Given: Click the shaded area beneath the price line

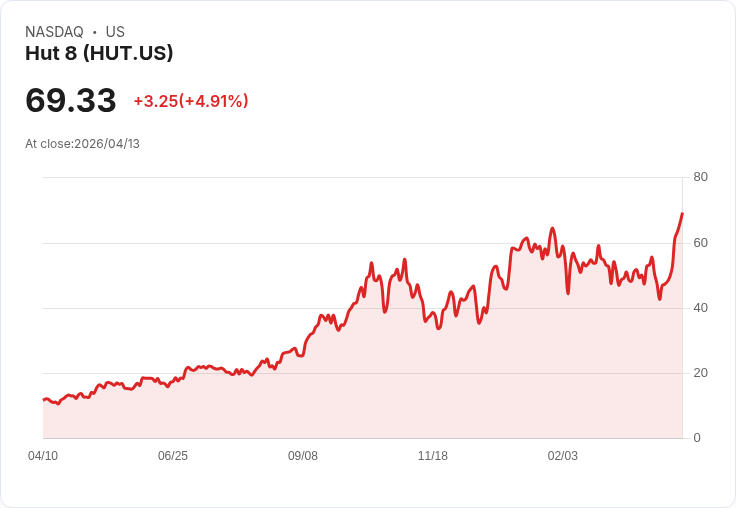Looking at the screenshot, I should (x=400, y=390).
